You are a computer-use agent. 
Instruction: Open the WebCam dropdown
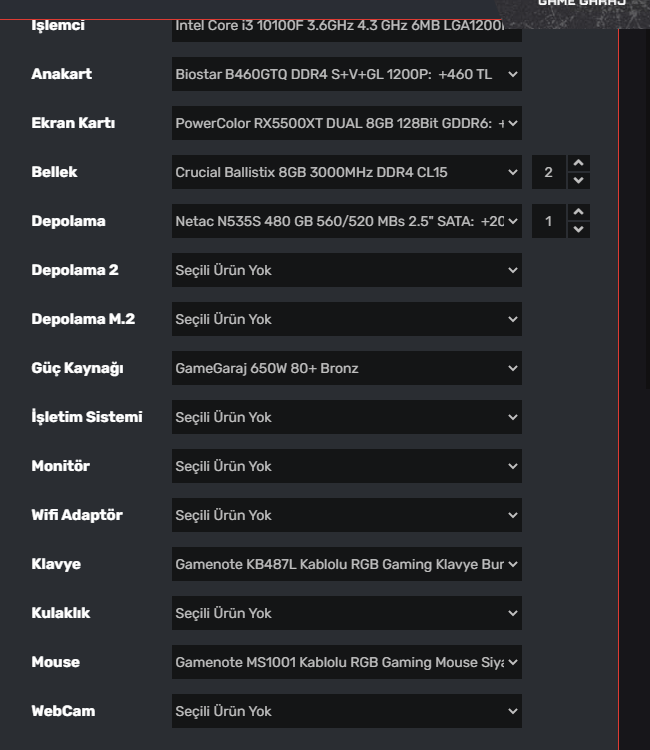(x=346, y=711)
